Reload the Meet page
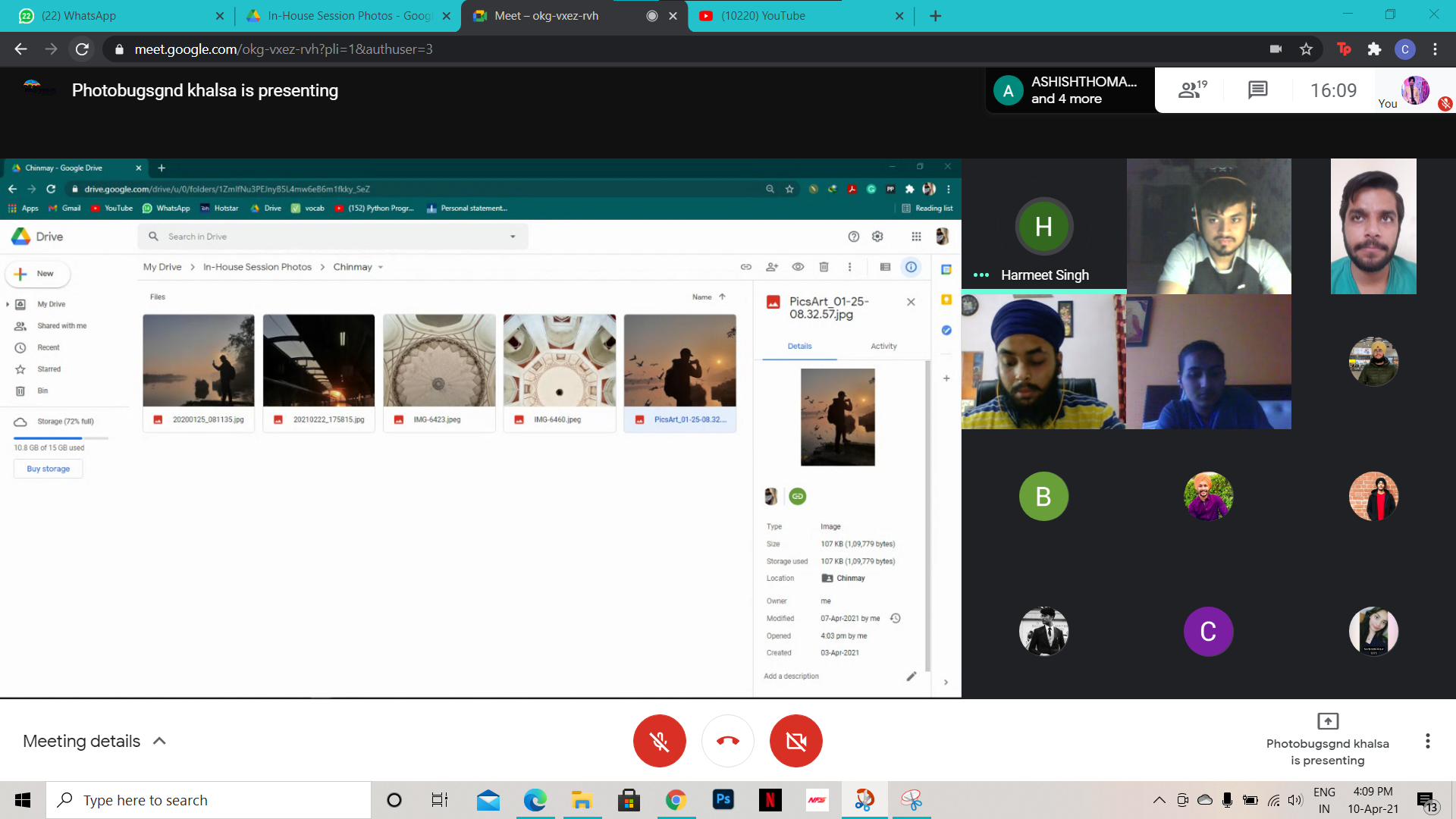This screenshot has height=819, width=1456. (x=82, y=49)
